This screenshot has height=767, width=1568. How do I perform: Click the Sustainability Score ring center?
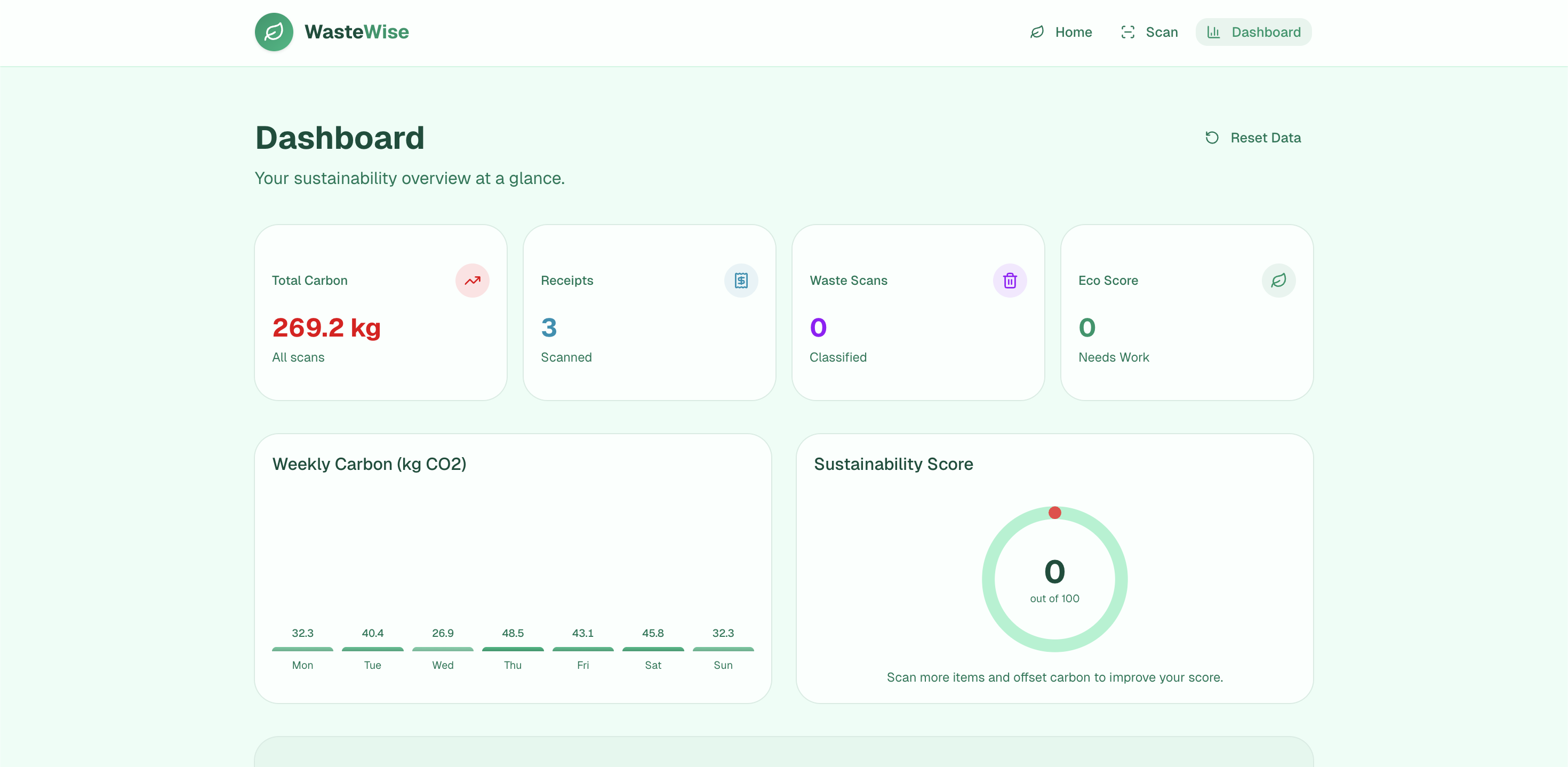click(x=1055, y=579)
